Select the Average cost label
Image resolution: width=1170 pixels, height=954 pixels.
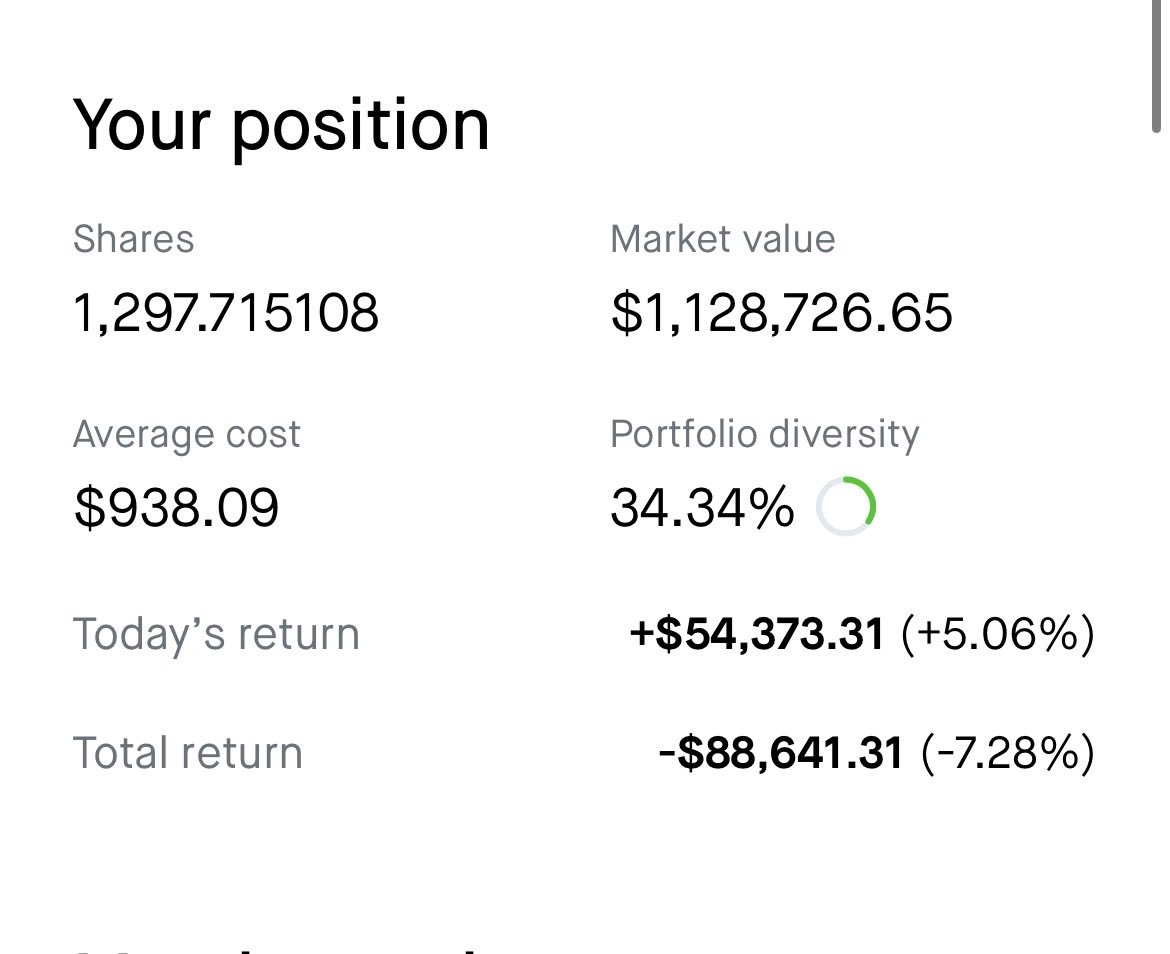pyautogui.click(x=187, y=434)
